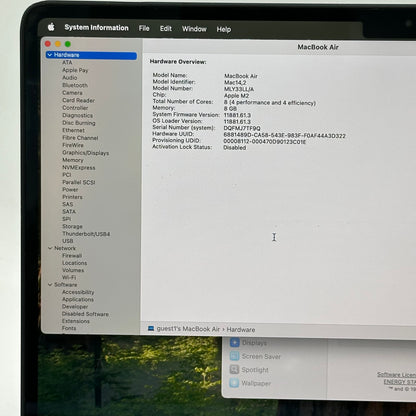Image resolution: width=416 pixels, height=416 pixels.
Task: Select Wi-Fi under Network
Action: tap(69, 277)
